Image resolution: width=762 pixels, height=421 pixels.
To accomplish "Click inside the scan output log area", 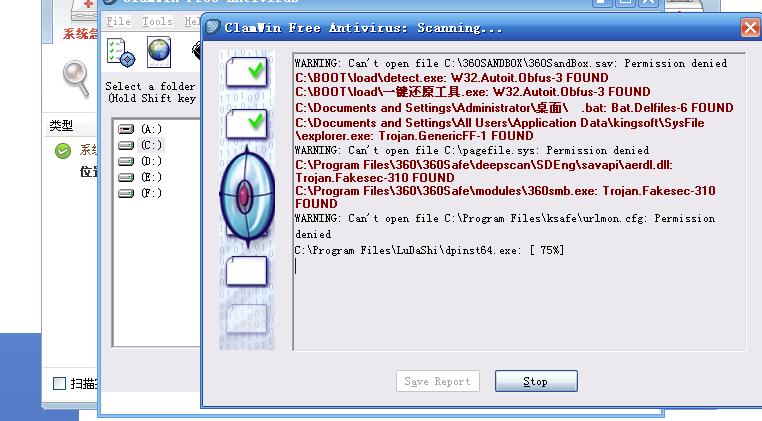I will pos(519,201).
